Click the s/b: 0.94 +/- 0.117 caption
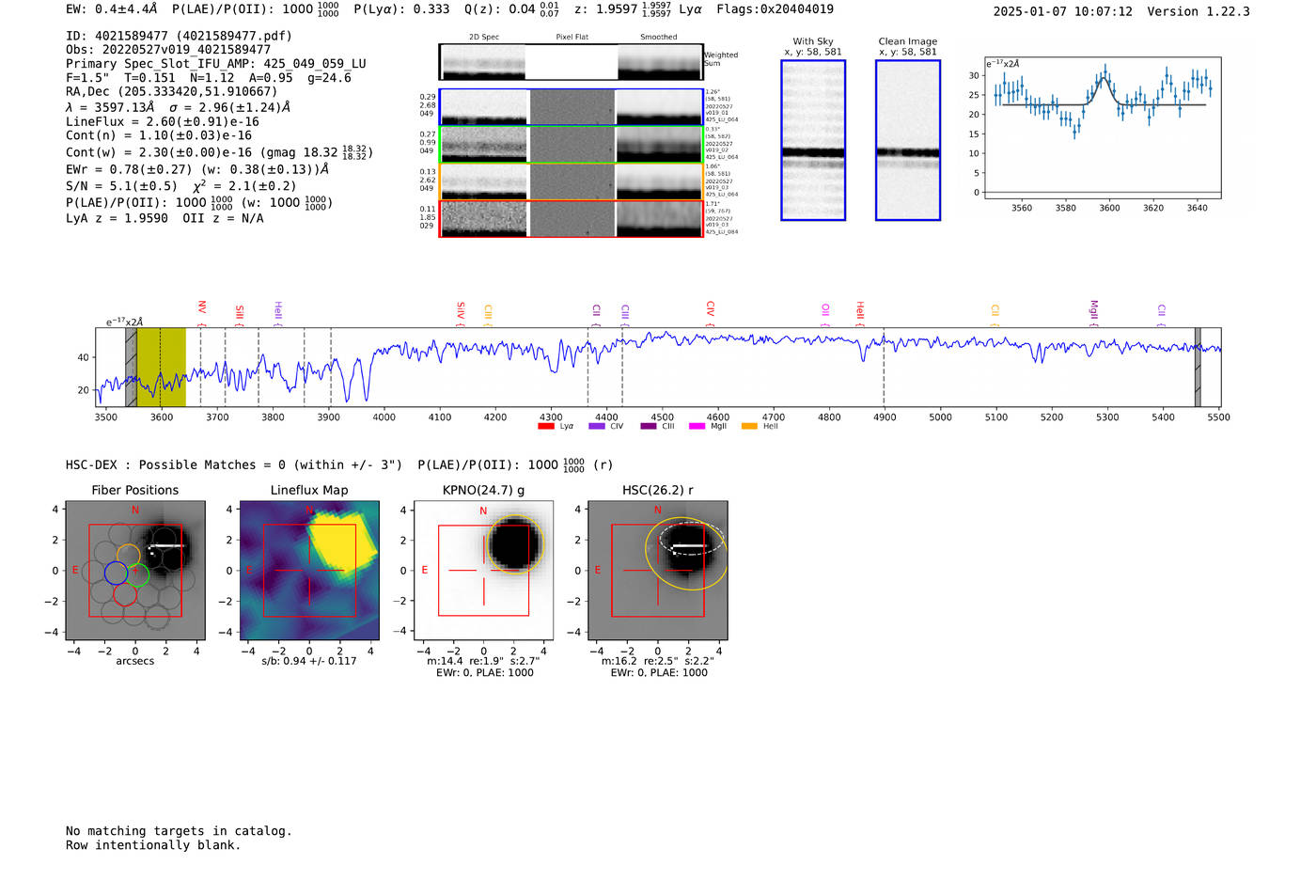Viewport: 1316px width, 896px height. 309,661
